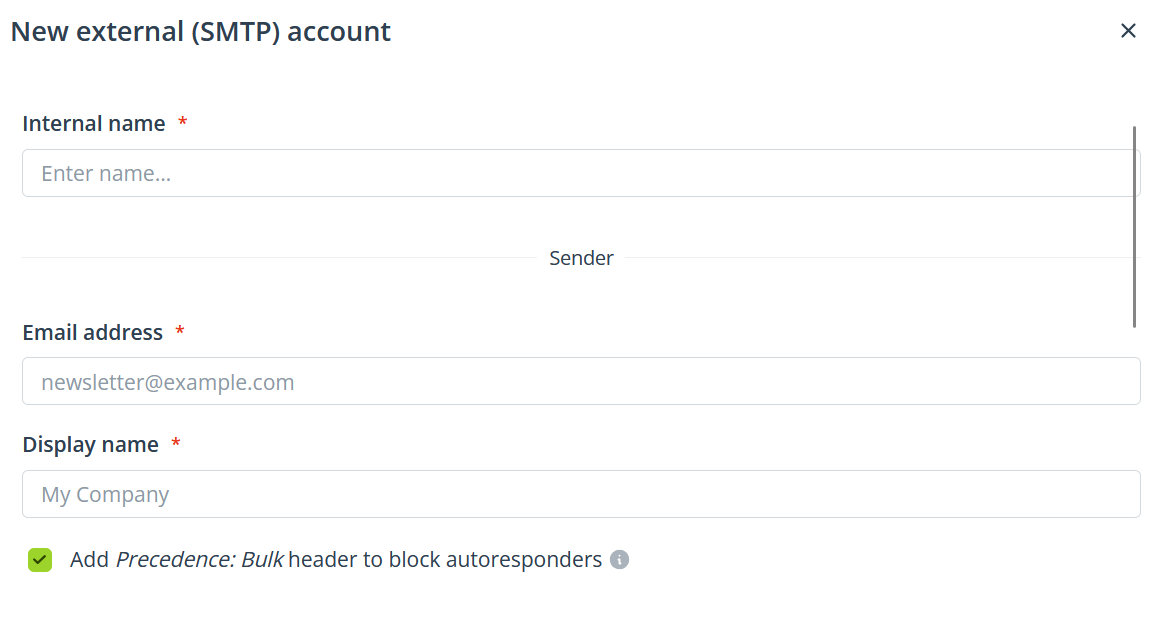Screen dimensions: 1160x620
Task: Click the "Email address" field label
Action: 93,332
